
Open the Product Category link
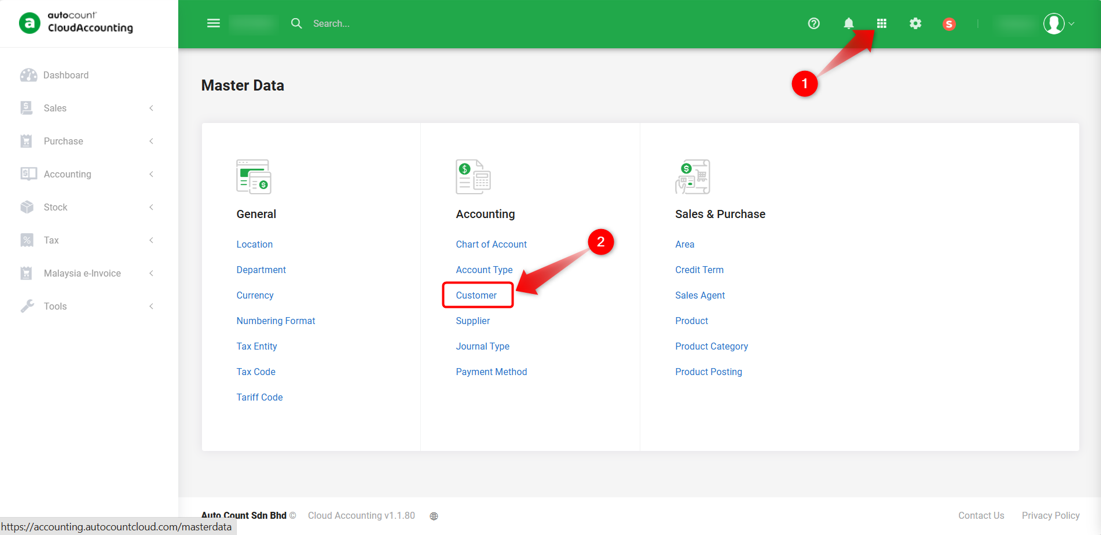[711, 346]
